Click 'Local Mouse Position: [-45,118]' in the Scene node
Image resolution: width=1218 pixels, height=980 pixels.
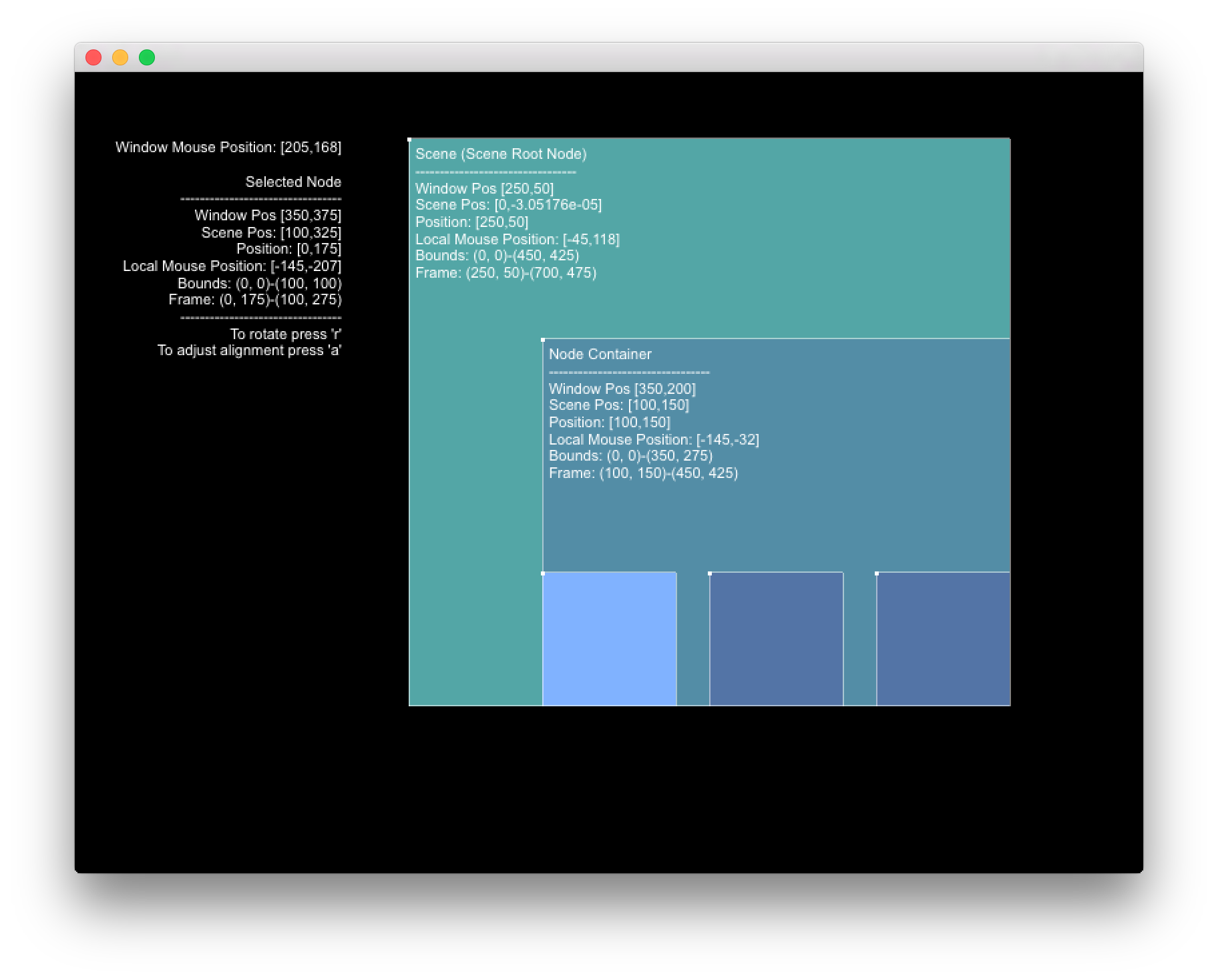[518, 239]
